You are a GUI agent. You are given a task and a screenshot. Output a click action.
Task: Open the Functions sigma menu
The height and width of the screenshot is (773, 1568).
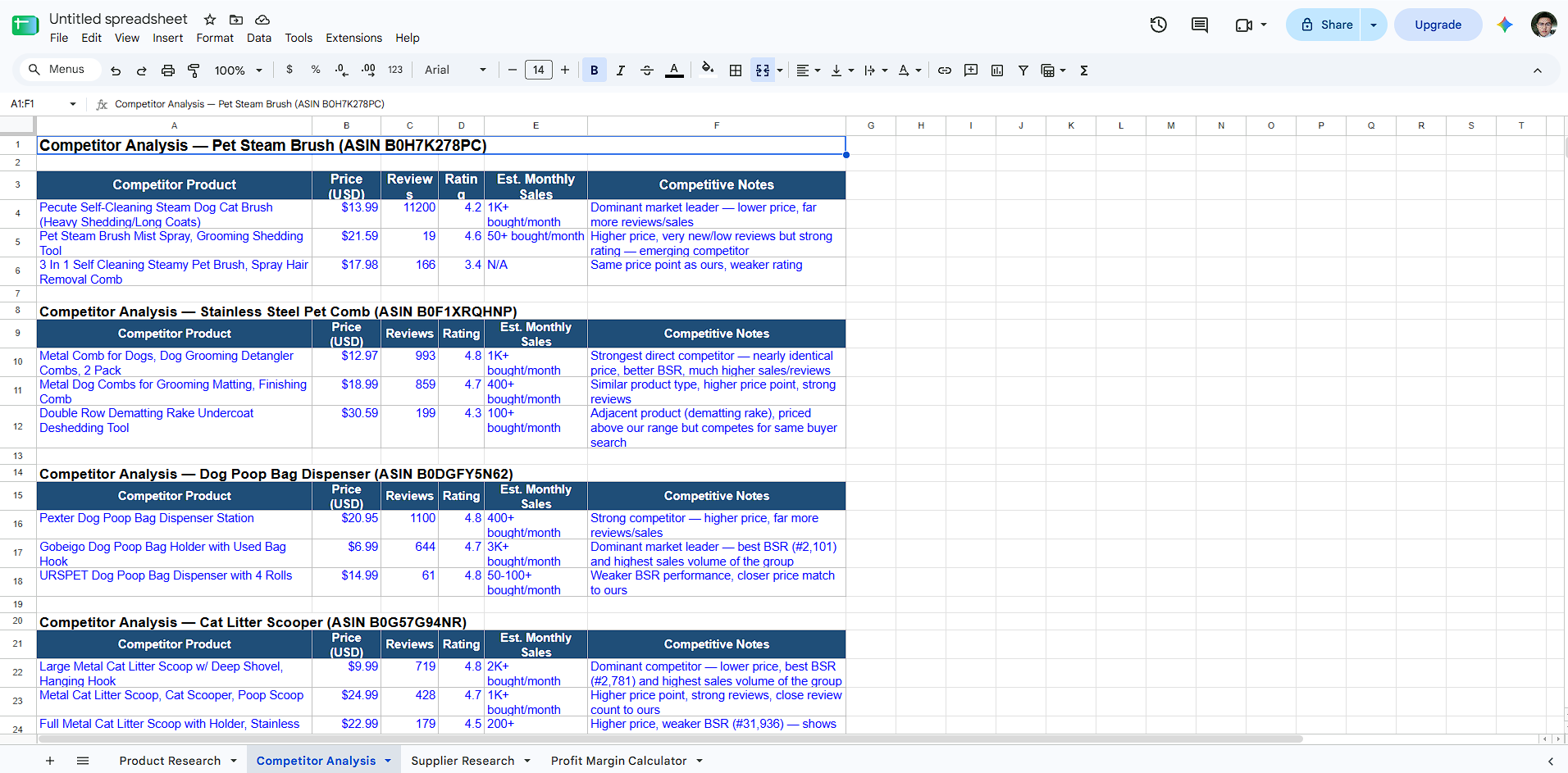coord(1084,70)
